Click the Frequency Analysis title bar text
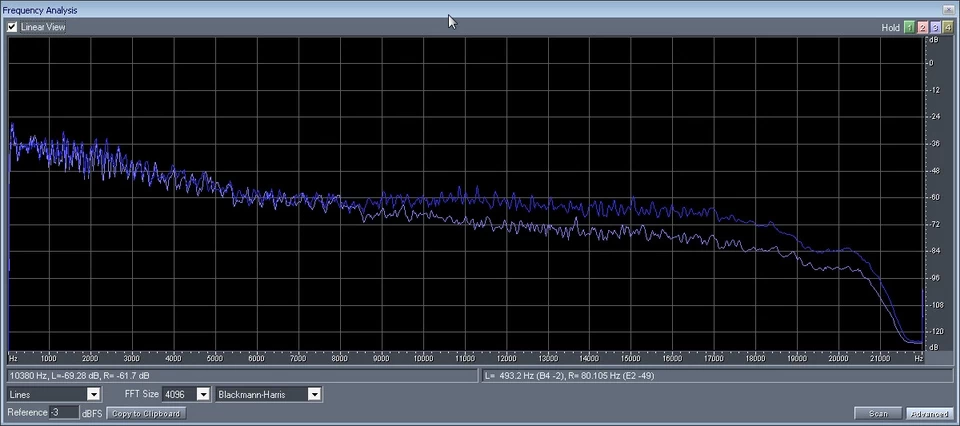The height and width of the screenshot is (426, 960). pos(39,10)
